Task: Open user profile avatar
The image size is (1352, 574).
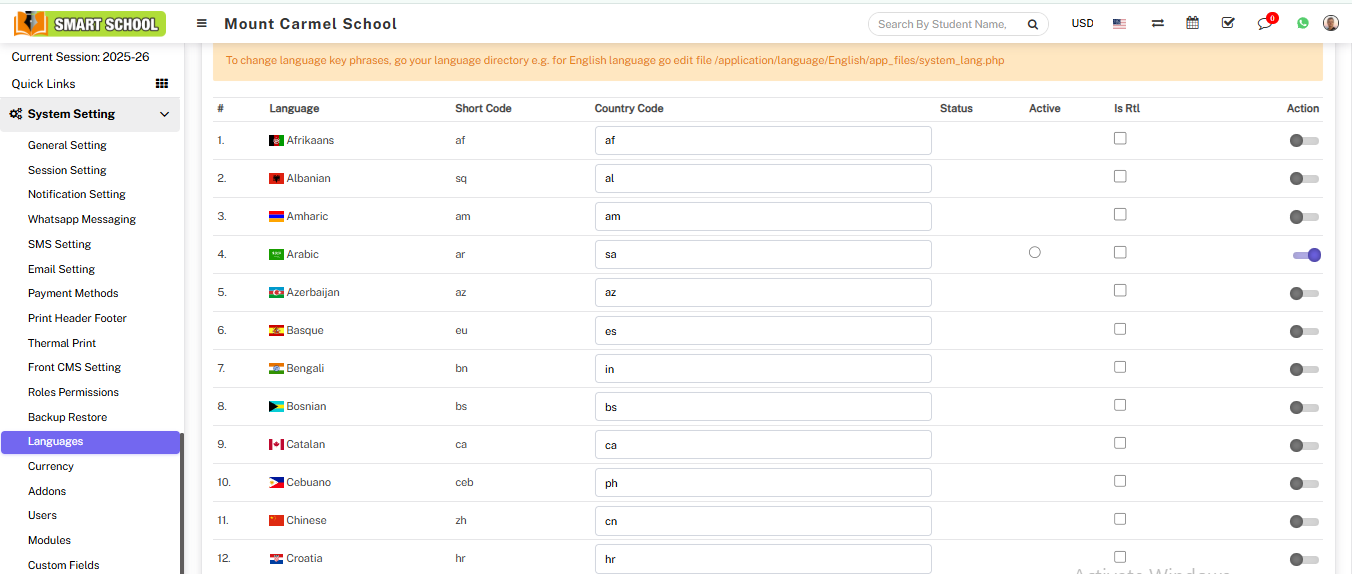Action: tap(1330, 23)
